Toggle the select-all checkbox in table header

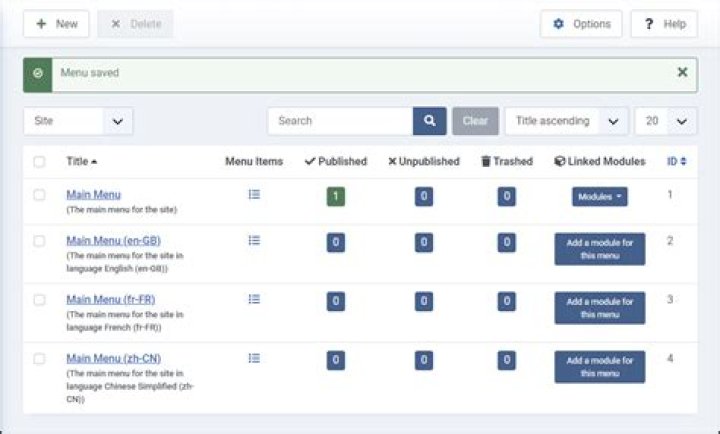click(x=39, y=162)
